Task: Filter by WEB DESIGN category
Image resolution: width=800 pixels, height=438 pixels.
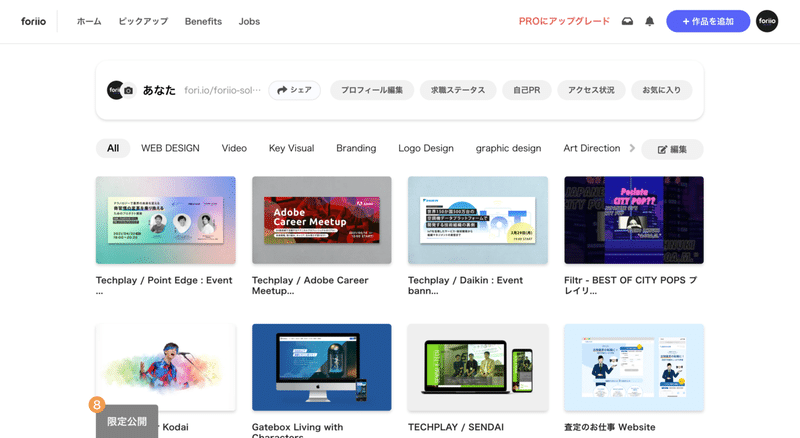Action: point(170,148)
